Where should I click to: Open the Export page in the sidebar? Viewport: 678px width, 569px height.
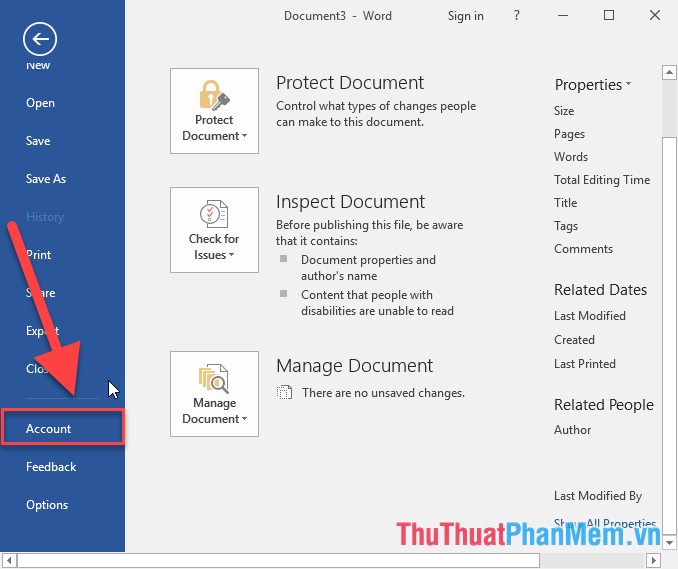(x=42, y=331)
